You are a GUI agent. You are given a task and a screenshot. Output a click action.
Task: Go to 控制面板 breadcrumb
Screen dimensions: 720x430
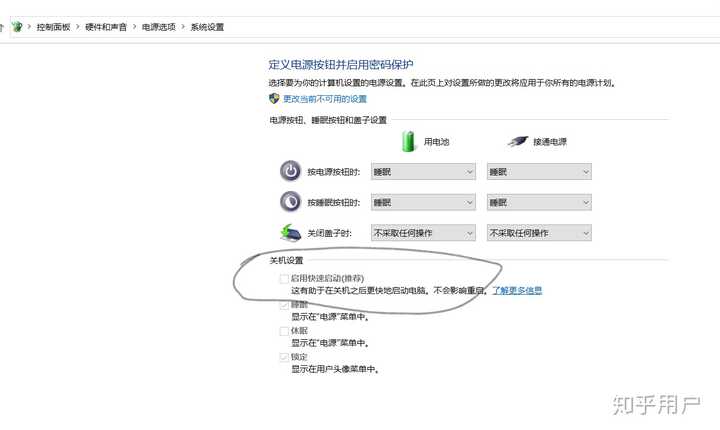53,27
